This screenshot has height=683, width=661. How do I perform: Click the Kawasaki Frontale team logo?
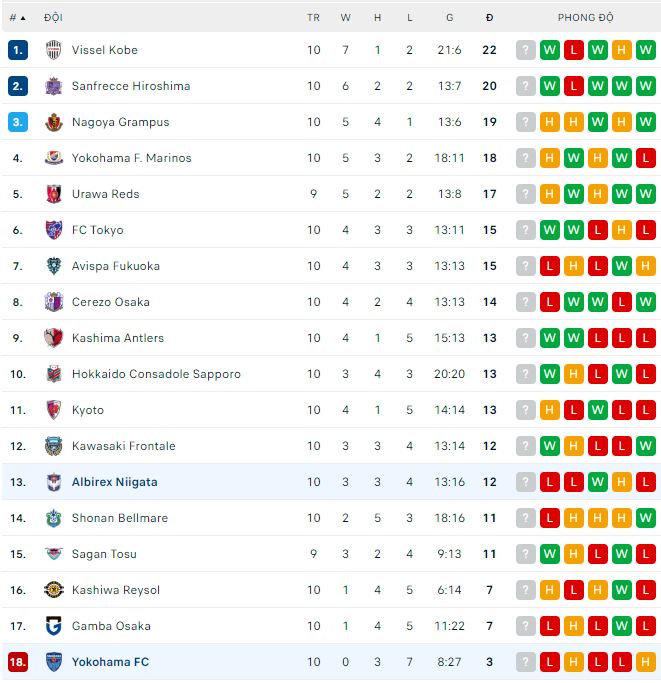pyautogui.click(x=54, y=446)
